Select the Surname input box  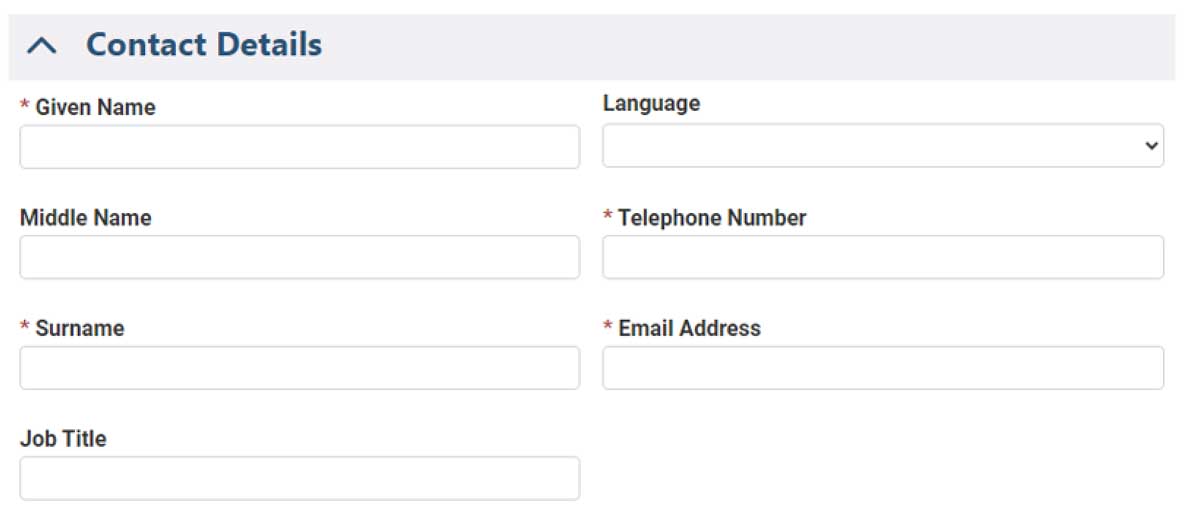point(300,368)
